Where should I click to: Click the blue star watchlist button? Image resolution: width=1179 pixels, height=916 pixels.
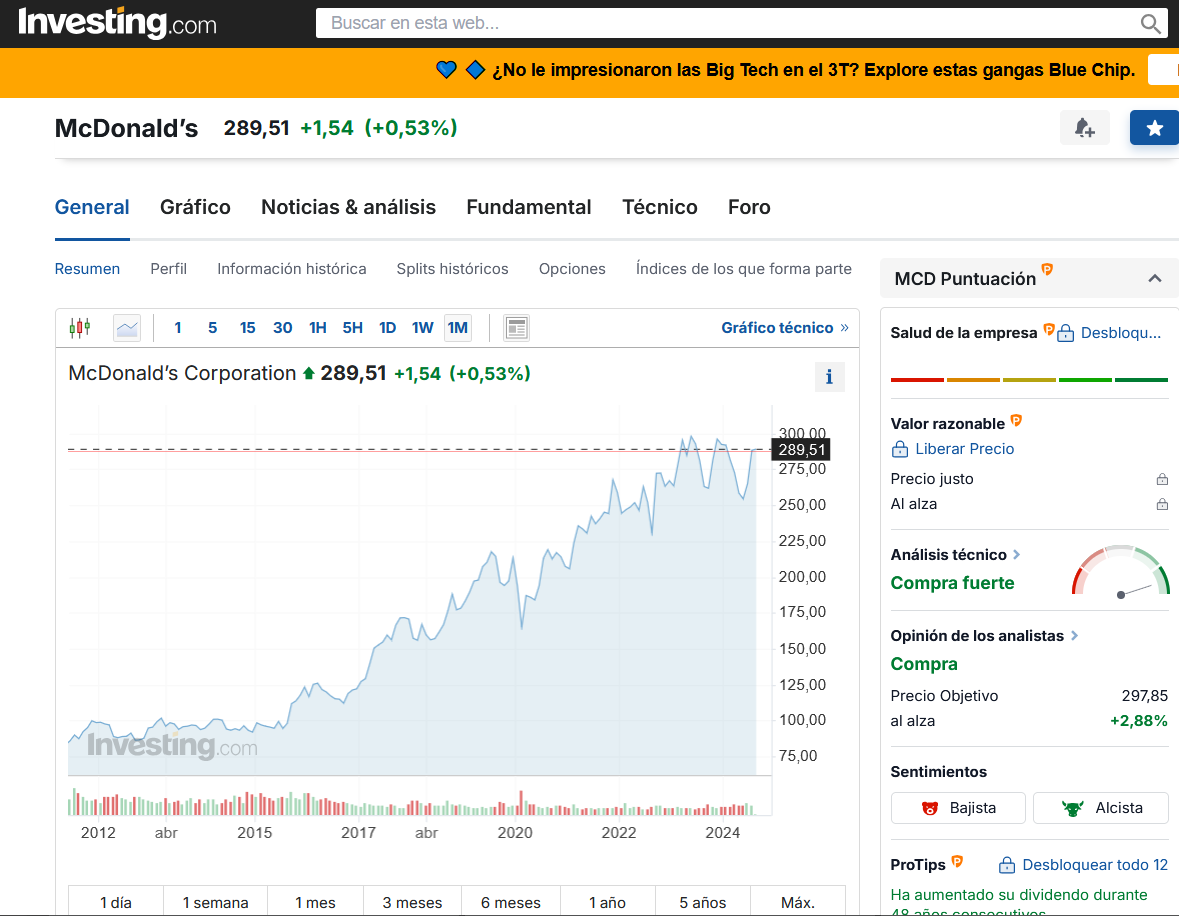[x=1154, y=128]
